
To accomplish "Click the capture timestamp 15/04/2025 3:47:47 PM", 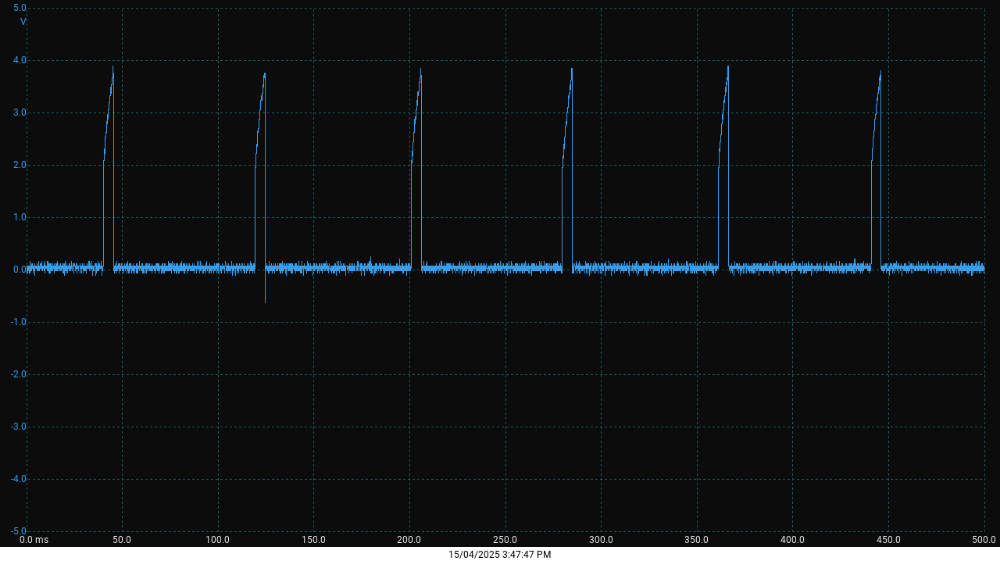I will click(x=500, y=554).
